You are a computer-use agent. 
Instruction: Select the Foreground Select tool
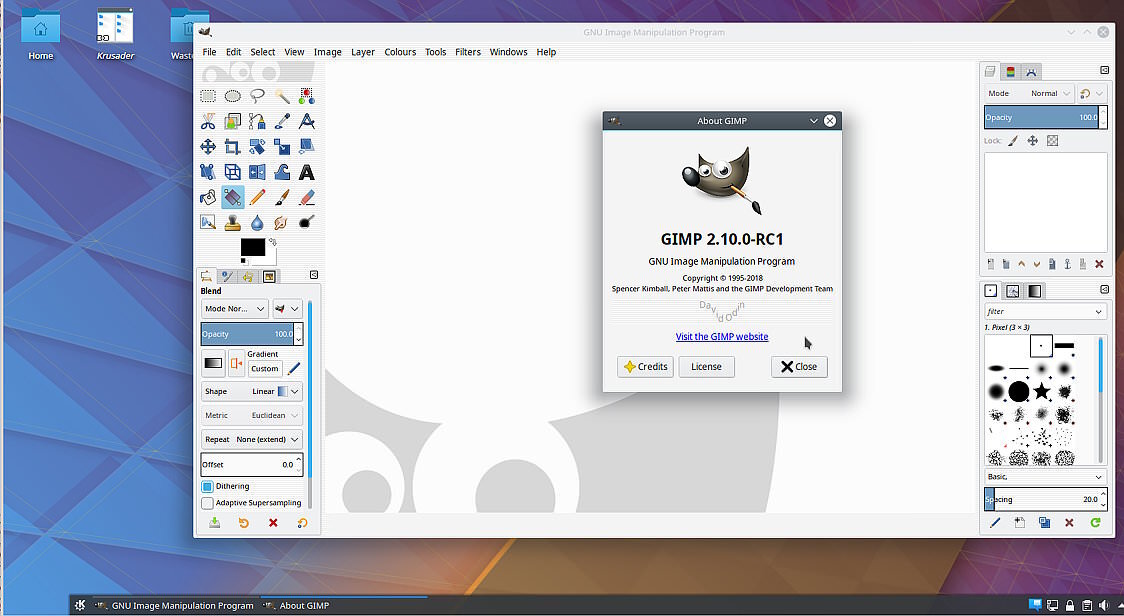(232, 121)
